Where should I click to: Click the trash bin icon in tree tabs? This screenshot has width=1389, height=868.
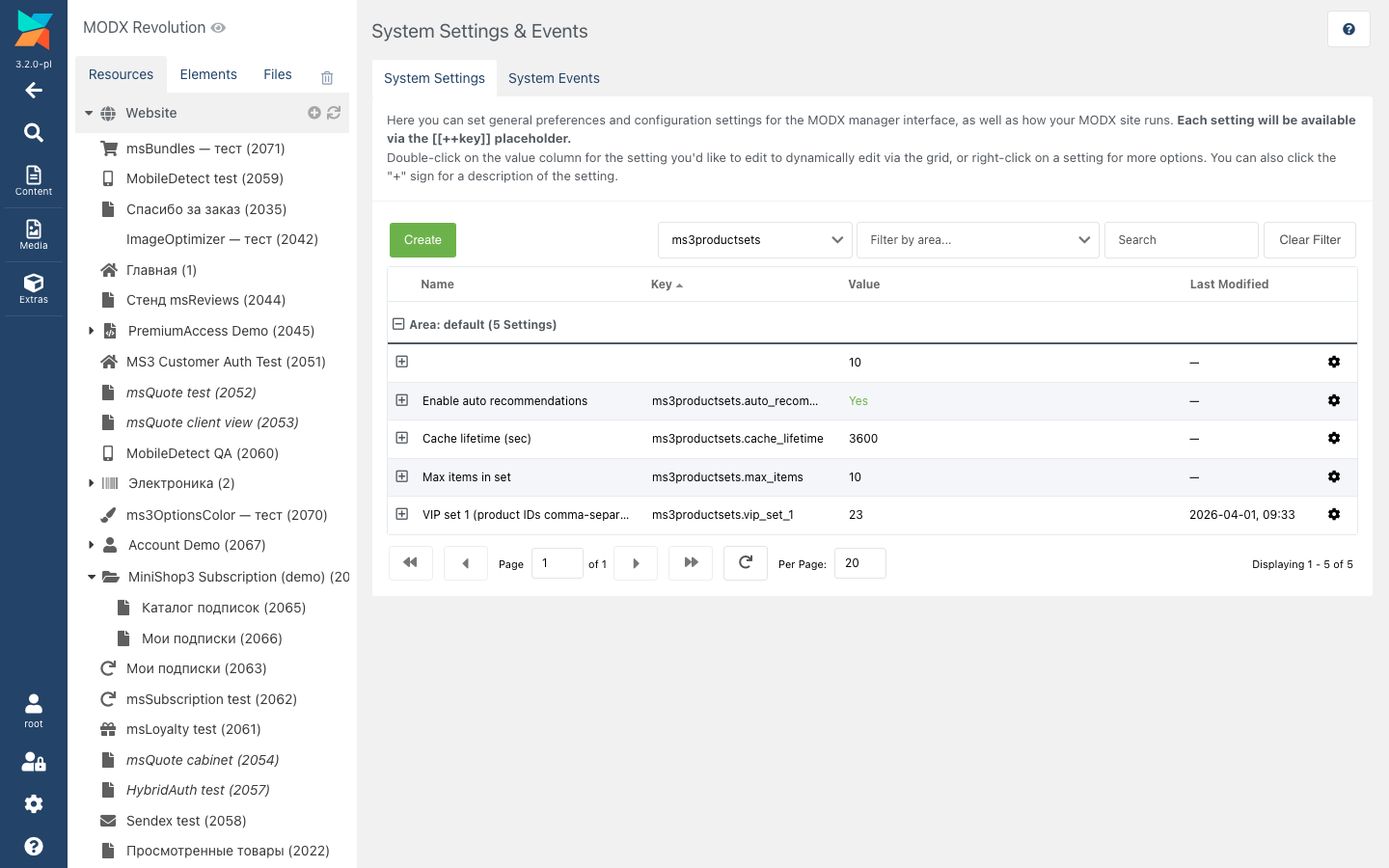[327, 77]
